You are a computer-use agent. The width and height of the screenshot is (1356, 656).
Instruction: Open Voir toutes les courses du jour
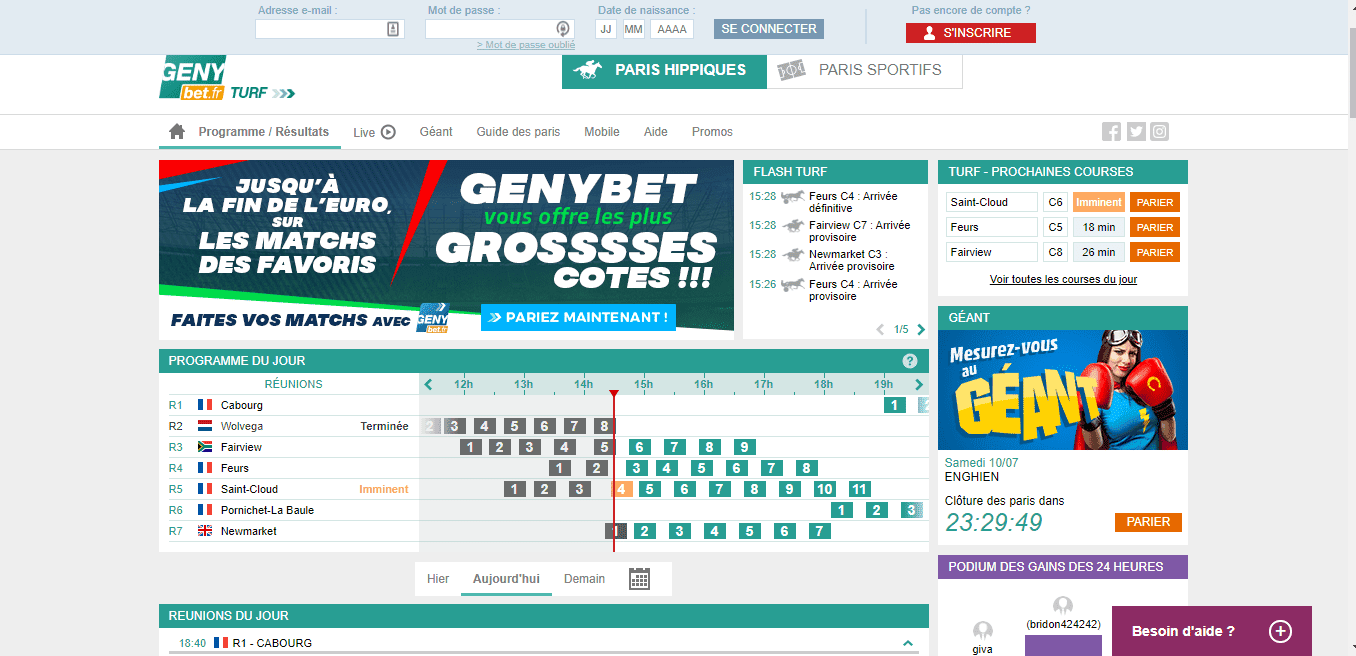pyautogui.click(x=1063, y=280)
